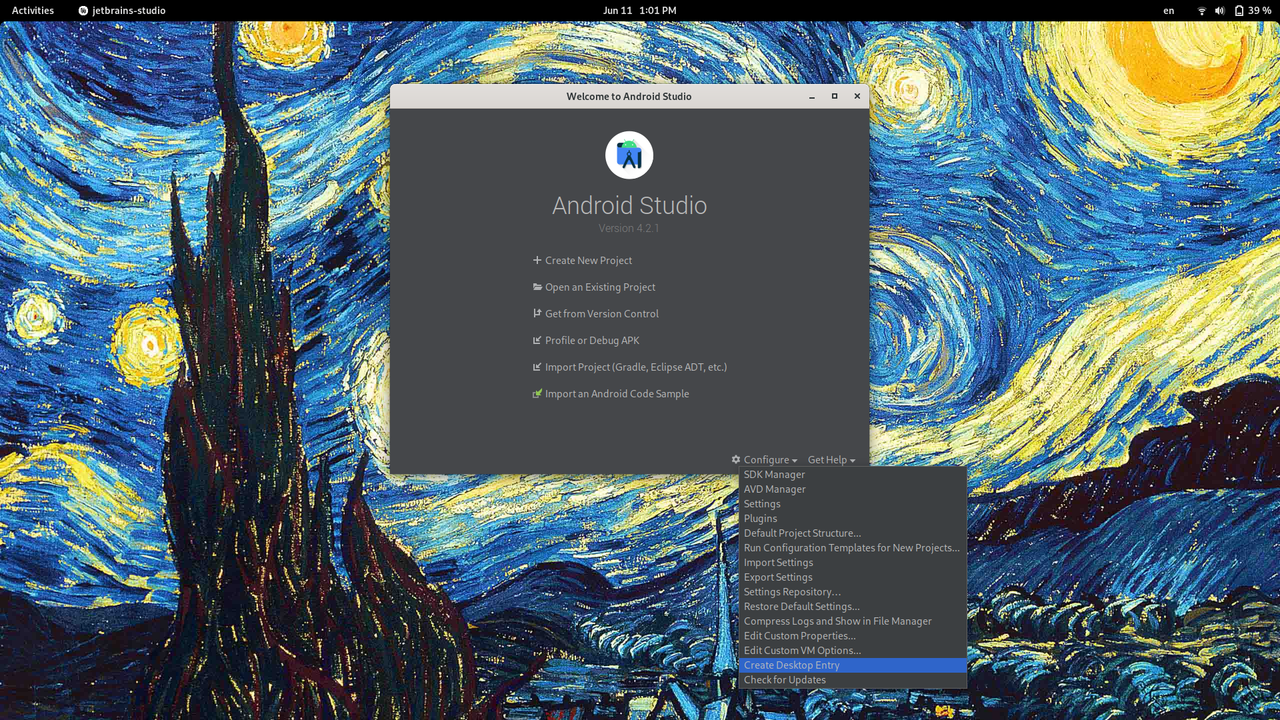The image size is (1280, 720).
Task: Click the jetbrains-studio app icon in top bar
Action: 83,10
